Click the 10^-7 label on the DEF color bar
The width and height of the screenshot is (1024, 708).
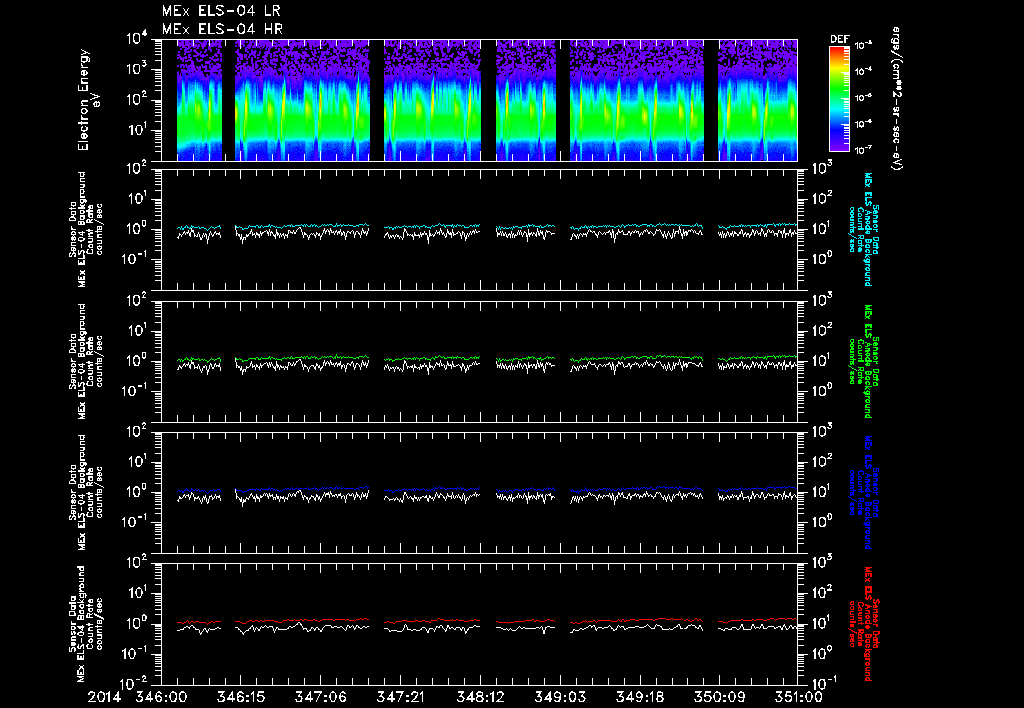864,150
